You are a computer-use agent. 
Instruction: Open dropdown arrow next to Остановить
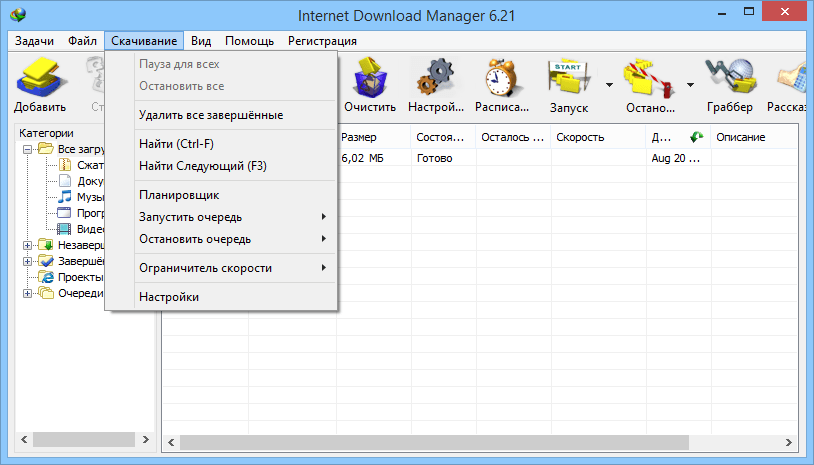[x=690, y=84]
